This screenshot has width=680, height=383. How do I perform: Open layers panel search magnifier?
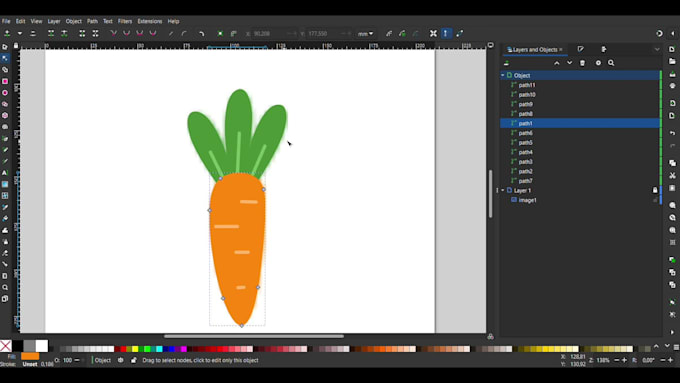click(x=611, y=63)
